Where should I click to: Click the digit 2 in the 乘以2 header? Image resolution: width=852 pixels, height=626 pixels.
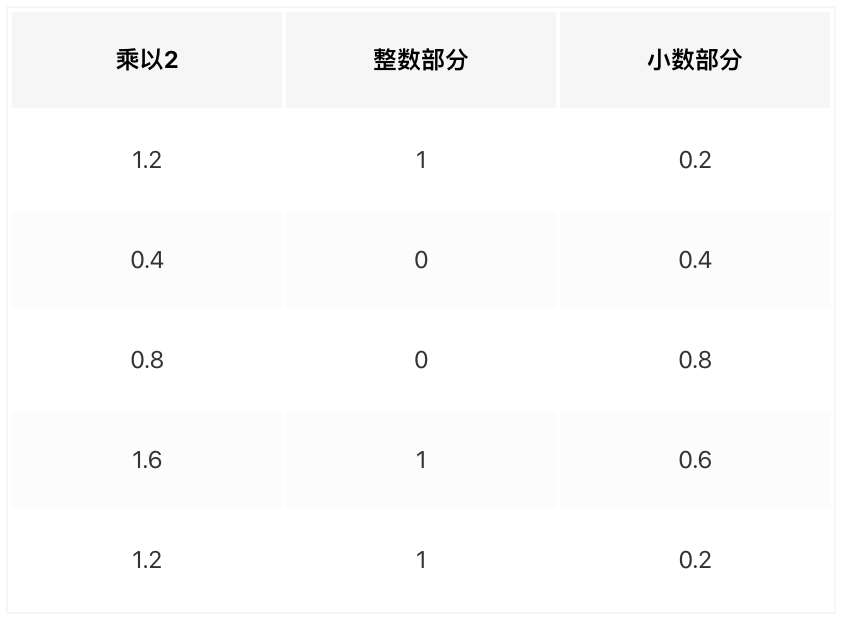[x=172, y=60]
